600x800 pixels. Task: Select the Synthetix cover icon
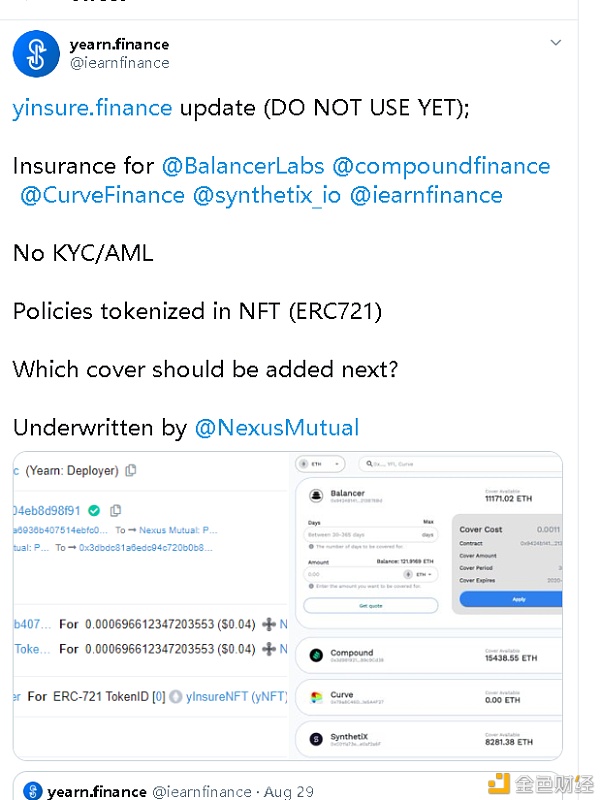[x=316, y=739]
